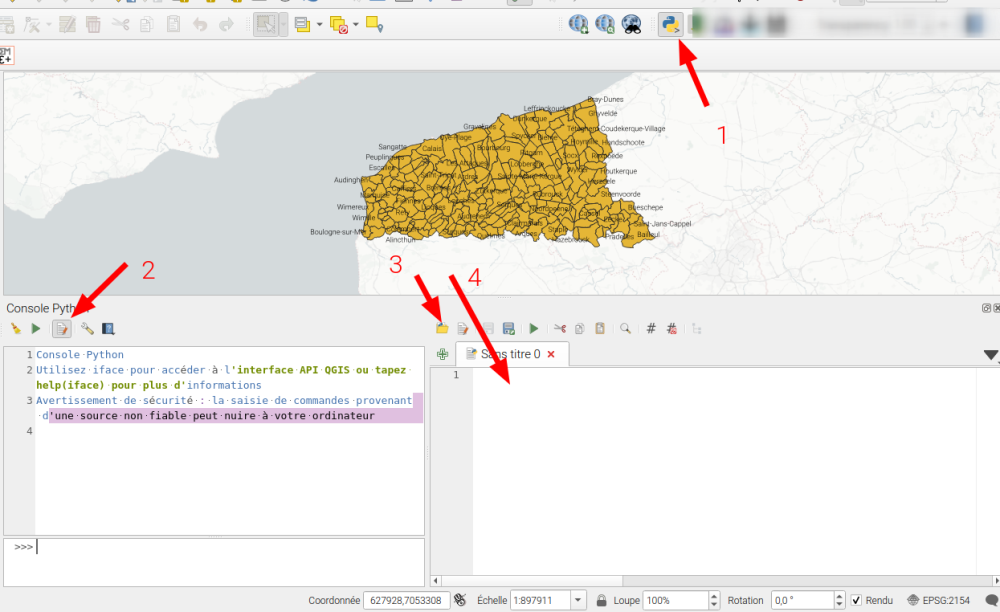The width and height of the screenshot is (1000, 612).
Task: Close the Sans titre 0 tab
Action: click(x=551, y=354)
